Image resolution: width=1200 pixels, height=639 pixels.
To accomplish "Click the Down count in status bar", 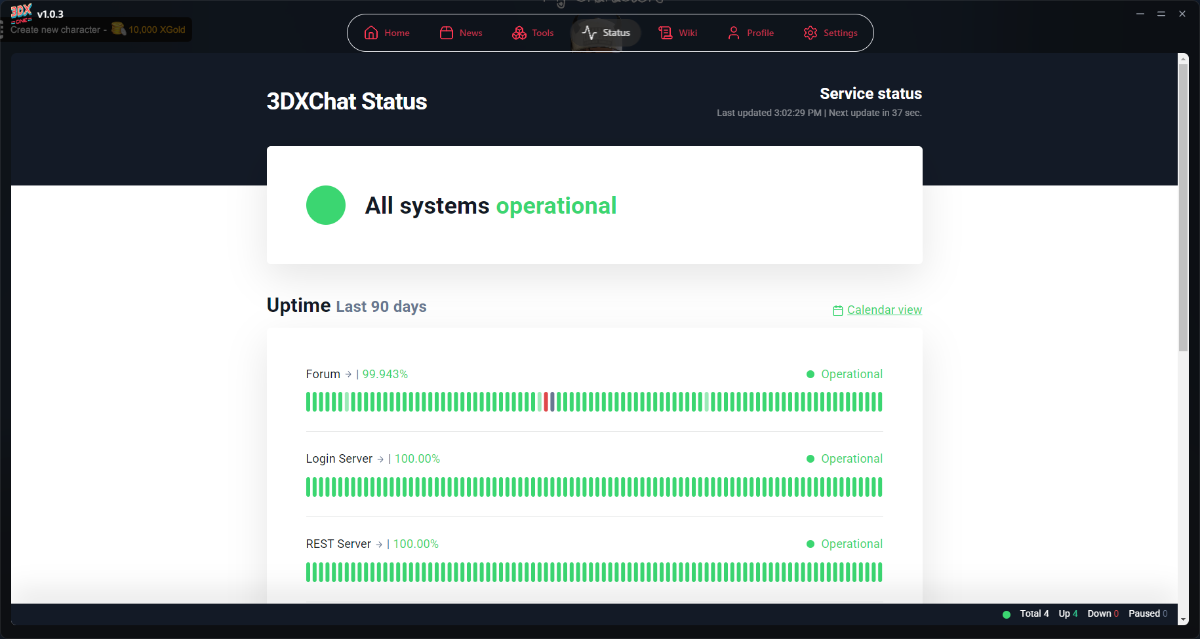I will (1103, 614).
